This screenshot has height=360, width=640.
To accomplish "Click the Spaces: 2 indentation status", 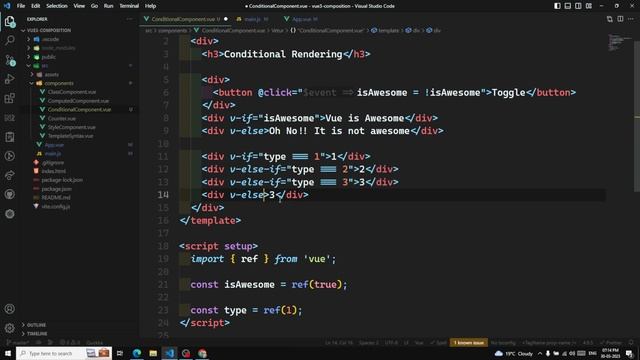I will pyautogui.click(x=369, y=342).
